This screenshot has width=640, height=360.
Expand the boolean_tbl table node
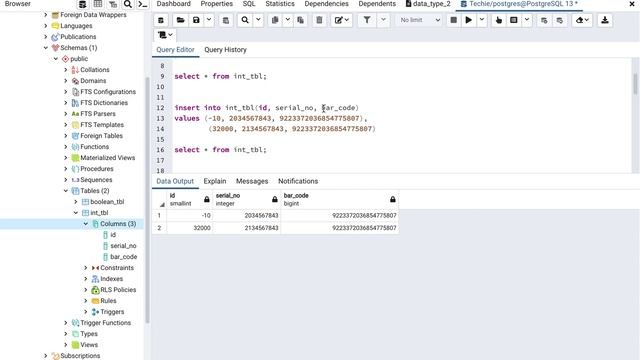point(76,202)
